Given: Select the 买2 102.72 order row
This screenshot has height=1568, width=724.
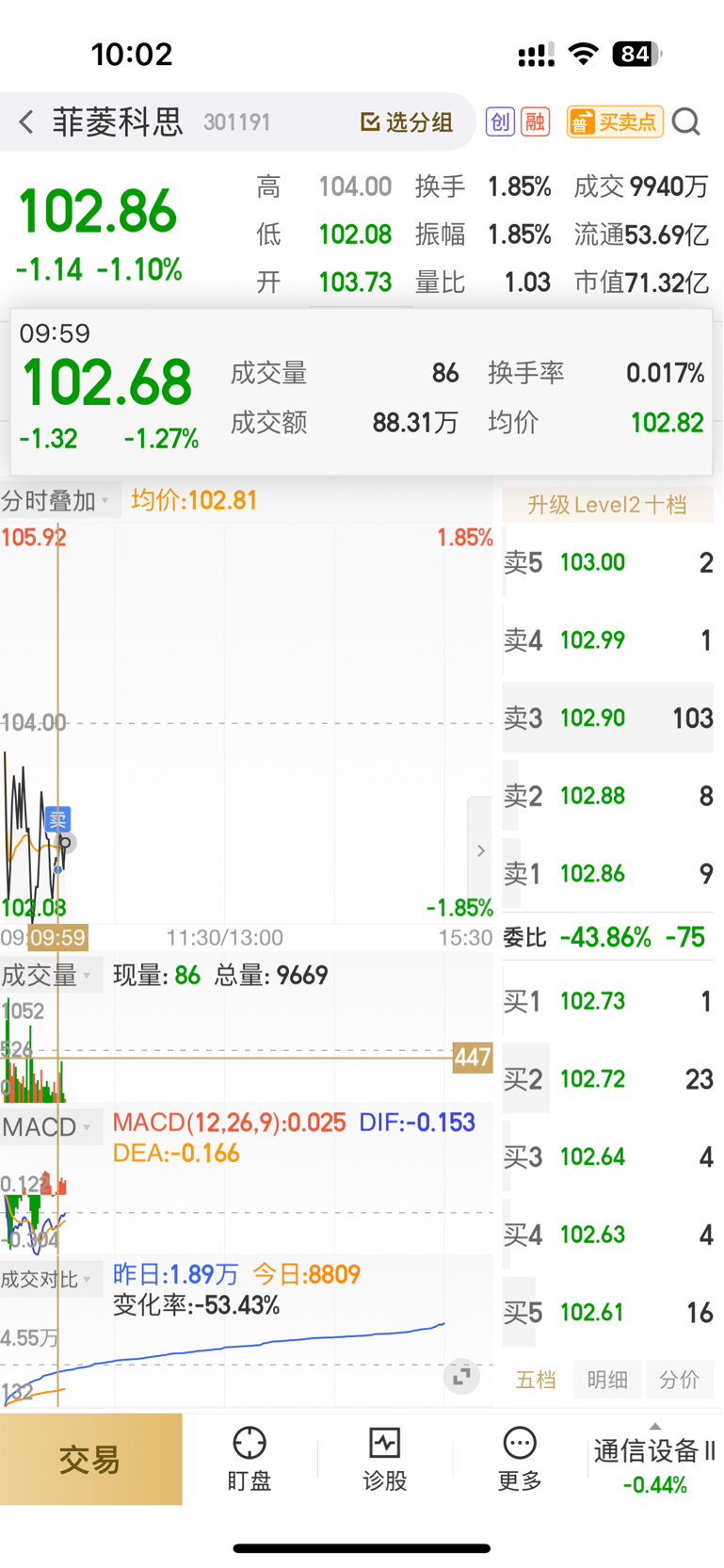Looking at the screenshot, I should tap(607, 1079).
